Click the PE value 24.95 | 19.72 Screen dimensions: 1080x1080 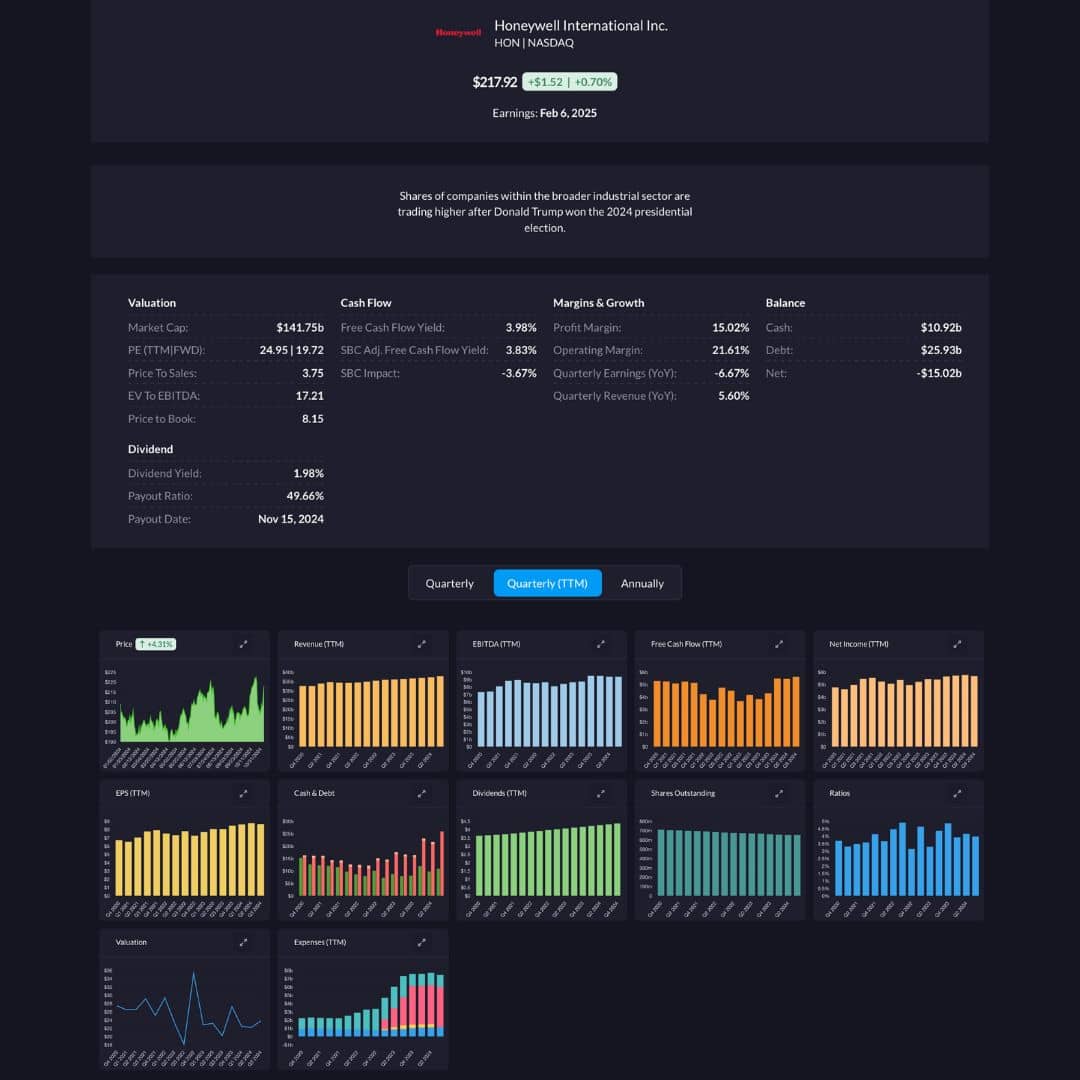tap(291, 350)
